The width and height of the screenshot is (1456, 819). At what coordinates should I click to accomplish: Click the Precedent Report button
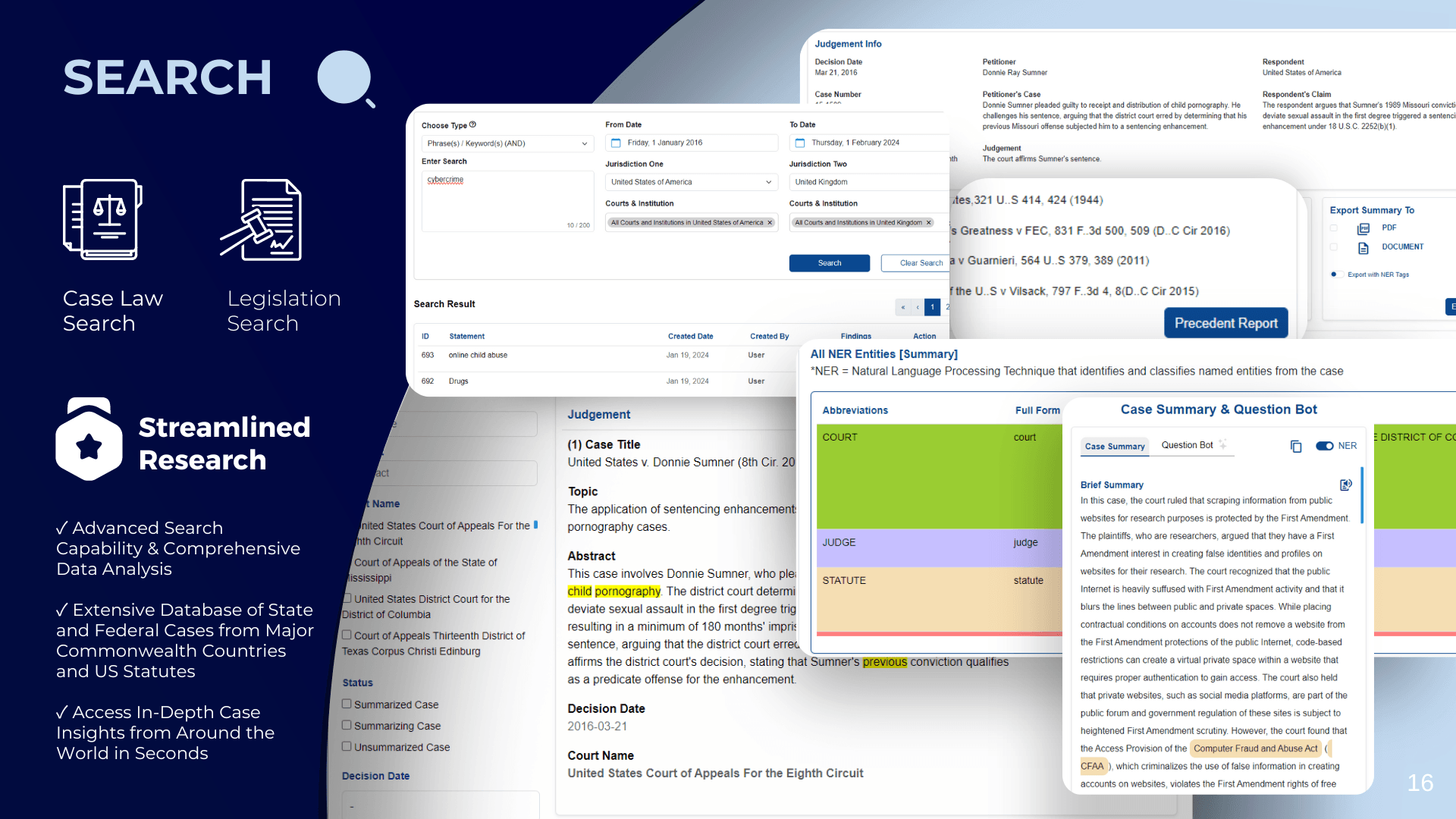pyautogui.click(x=1225, y=323)
